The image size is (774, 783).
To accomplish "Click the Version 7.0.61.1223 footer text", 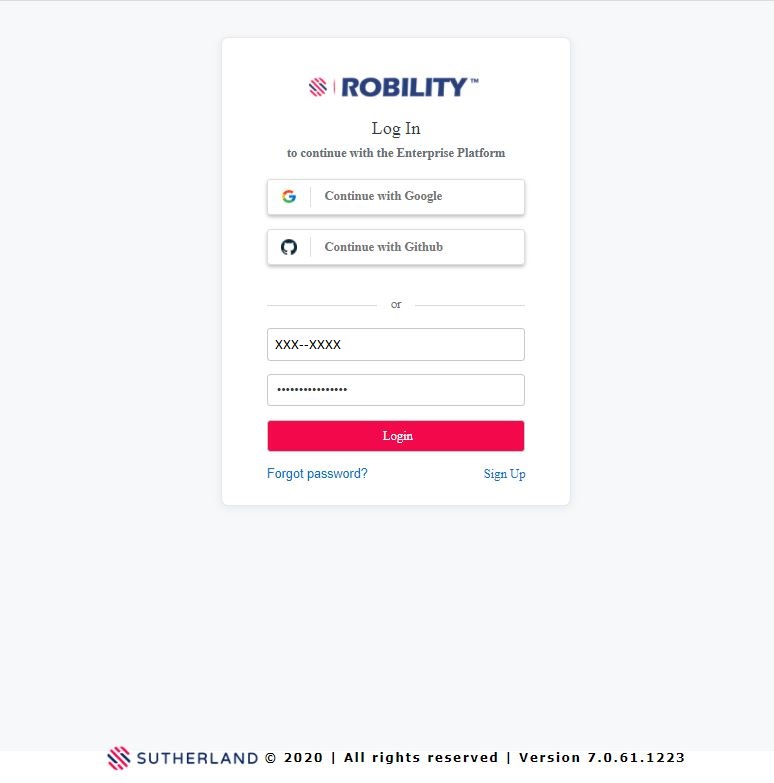I will (x=602, y=758).
